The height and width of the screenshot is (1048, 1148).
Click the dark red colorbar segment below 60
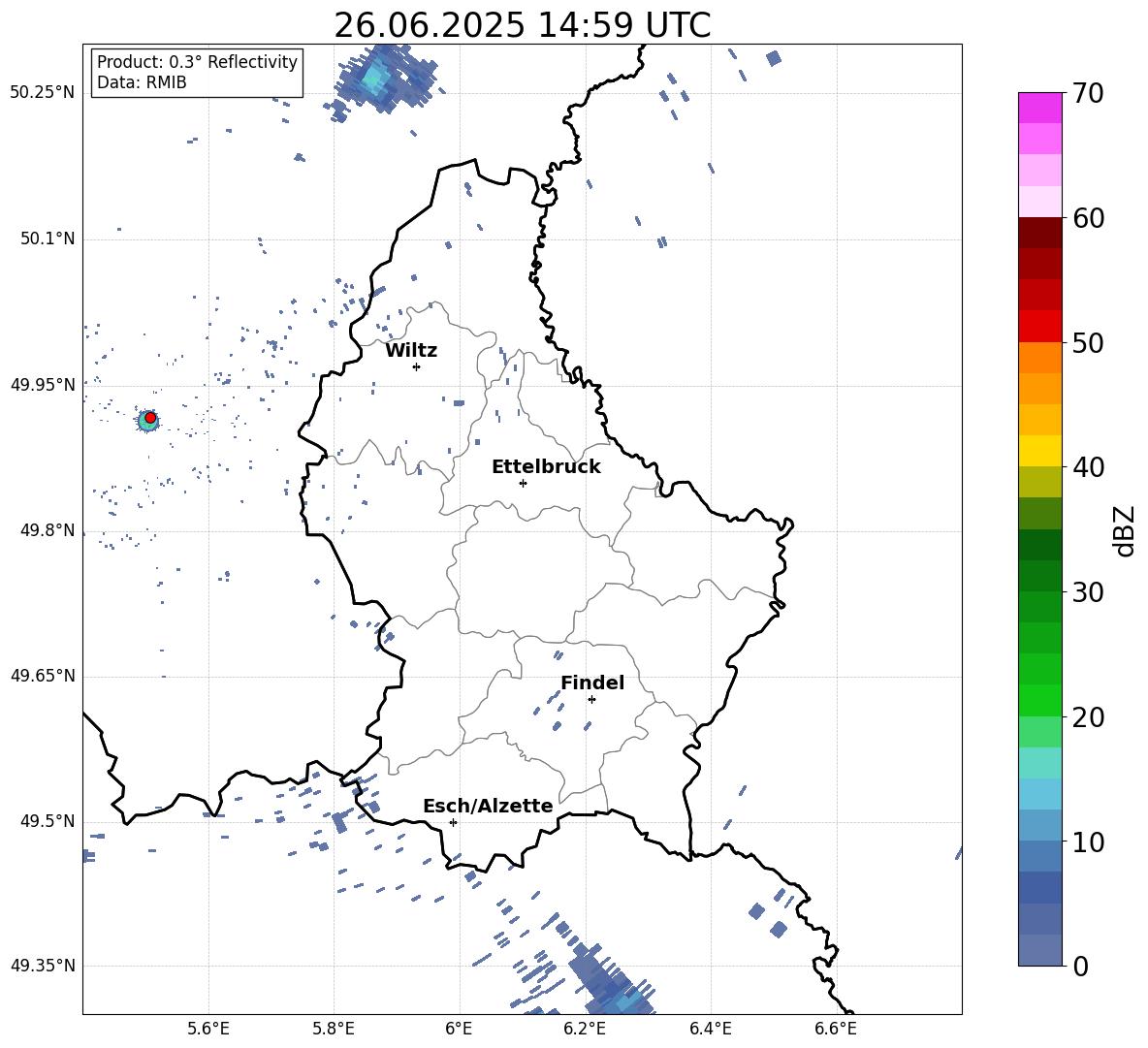coord(1039,233)
